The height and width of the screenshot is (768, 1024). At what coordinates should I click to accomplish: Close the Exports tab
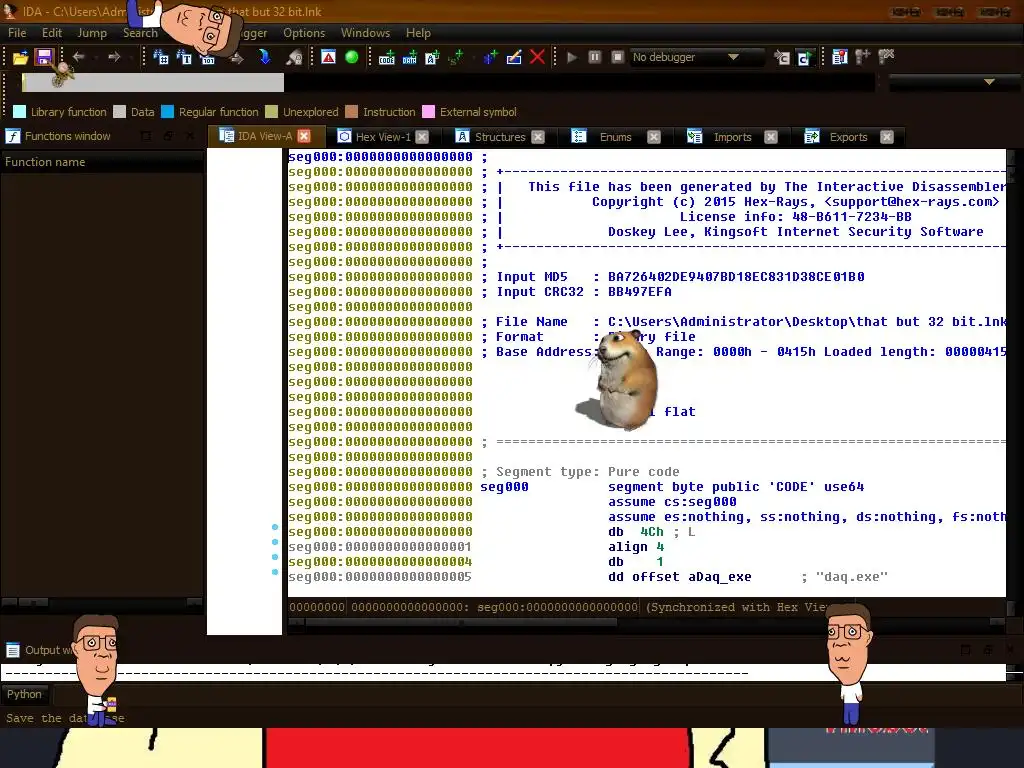point(886,136)
